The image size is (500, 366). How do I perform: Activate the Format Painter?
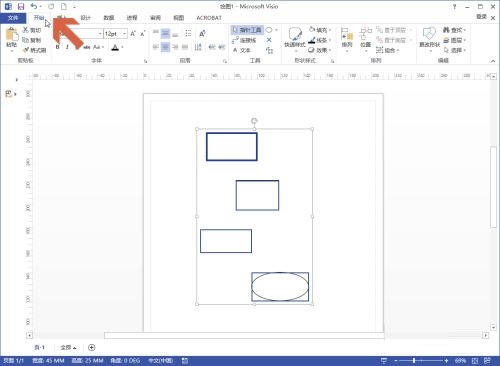34,50
